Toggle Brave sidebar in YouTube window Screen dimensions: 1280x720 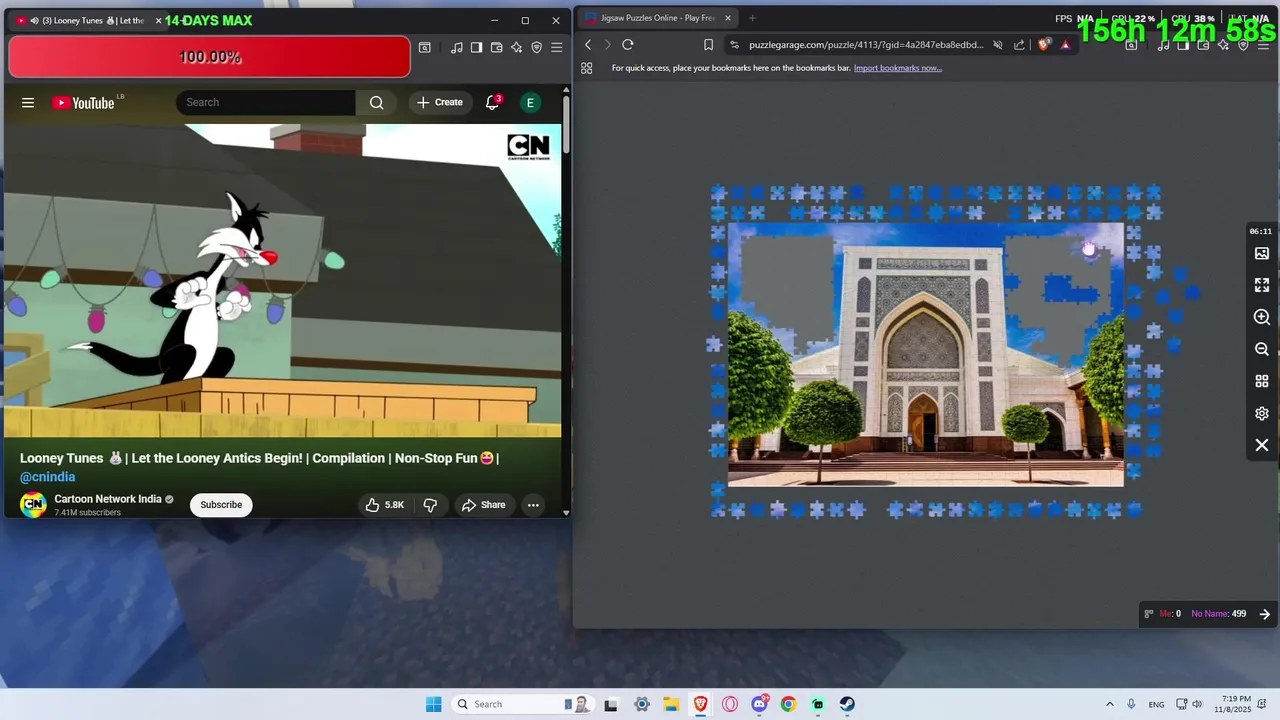coord(477,47)
